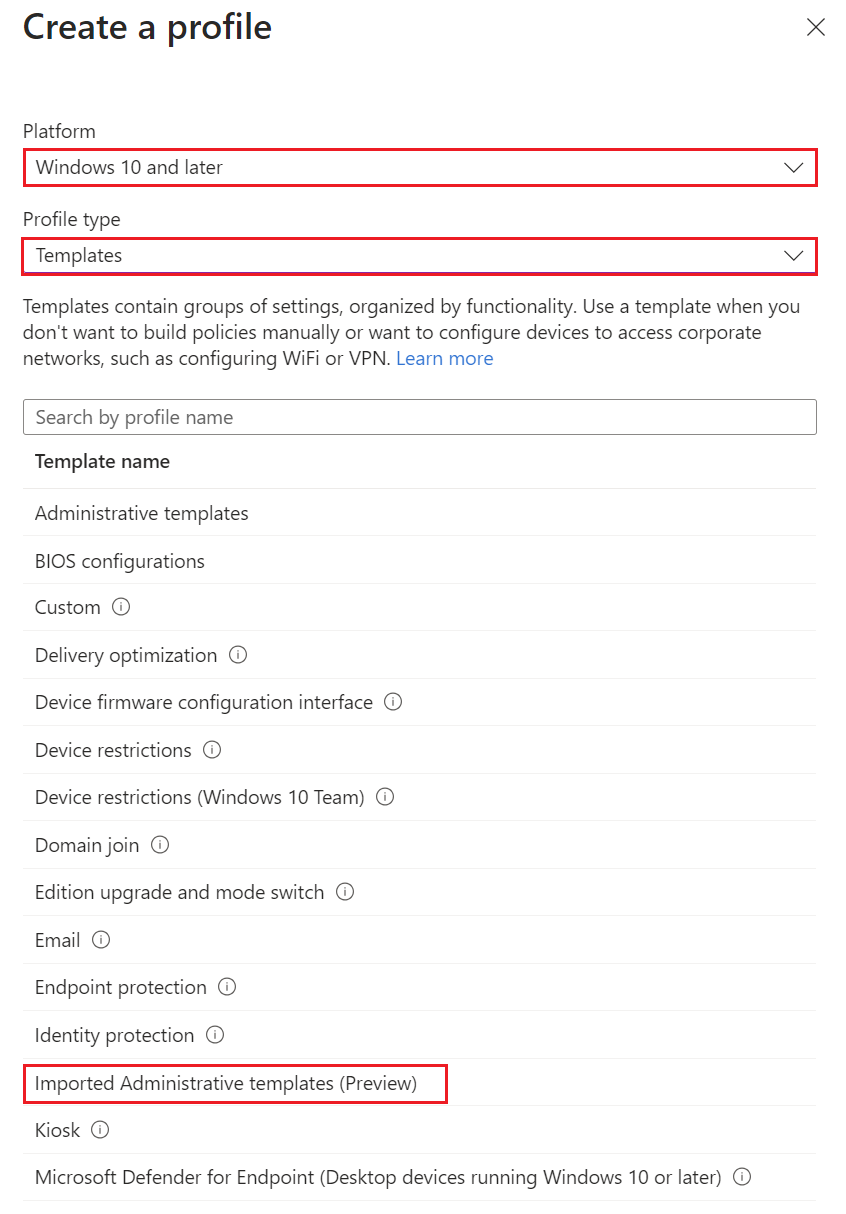Select the Administrative templates entry
Screen dimensions: 846x1214
coord(141,513)
